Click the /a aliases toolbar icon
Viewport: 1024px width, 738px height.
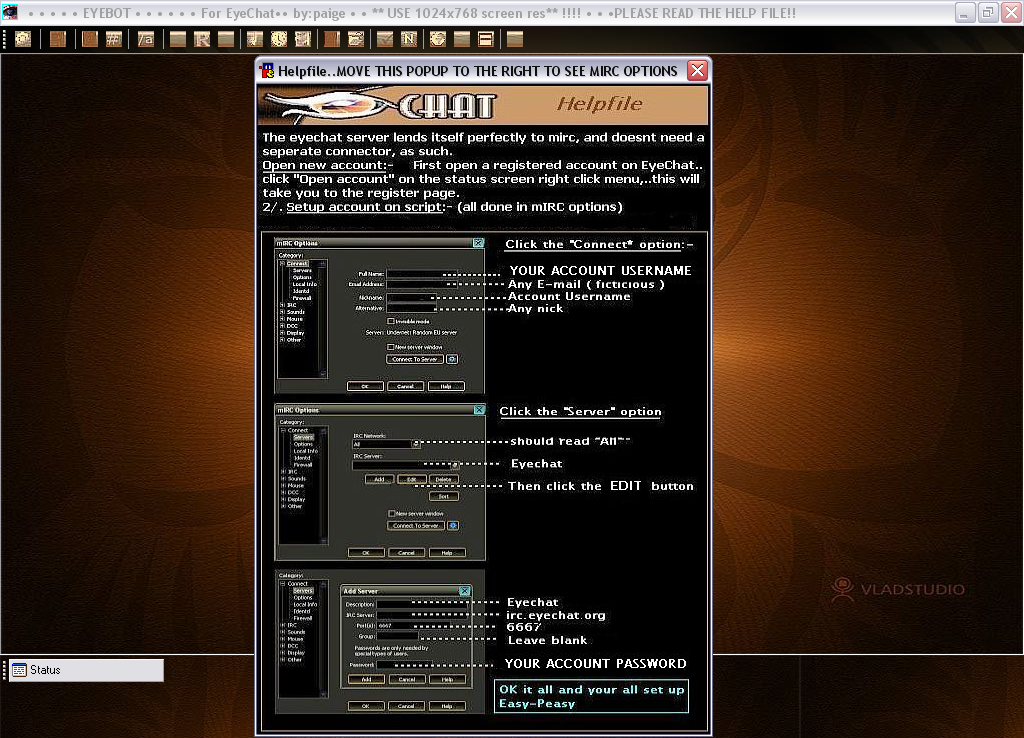pos(146,39)
